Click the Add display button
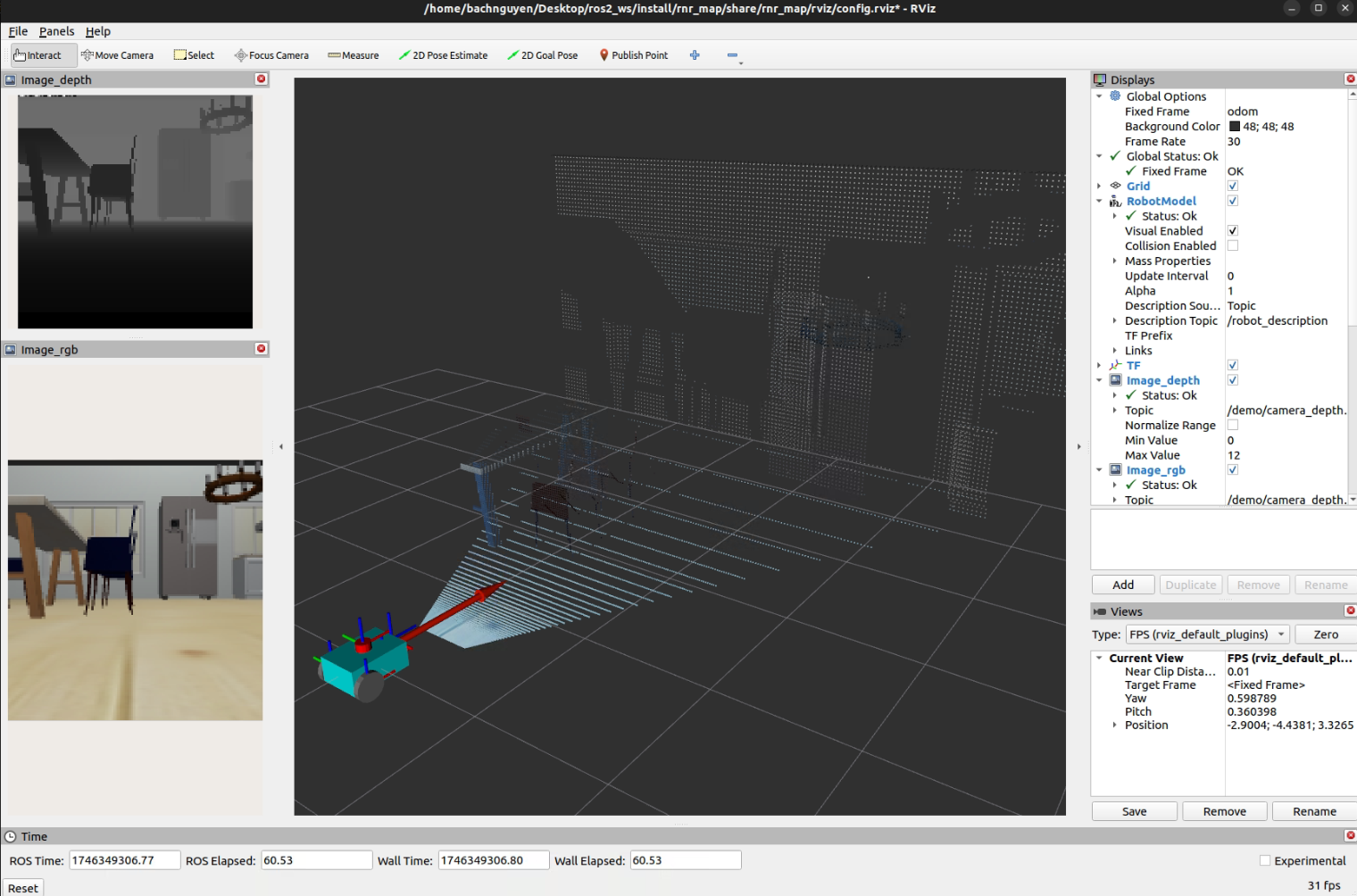This screenshot has height=896, width=1357. [1123, 585]
